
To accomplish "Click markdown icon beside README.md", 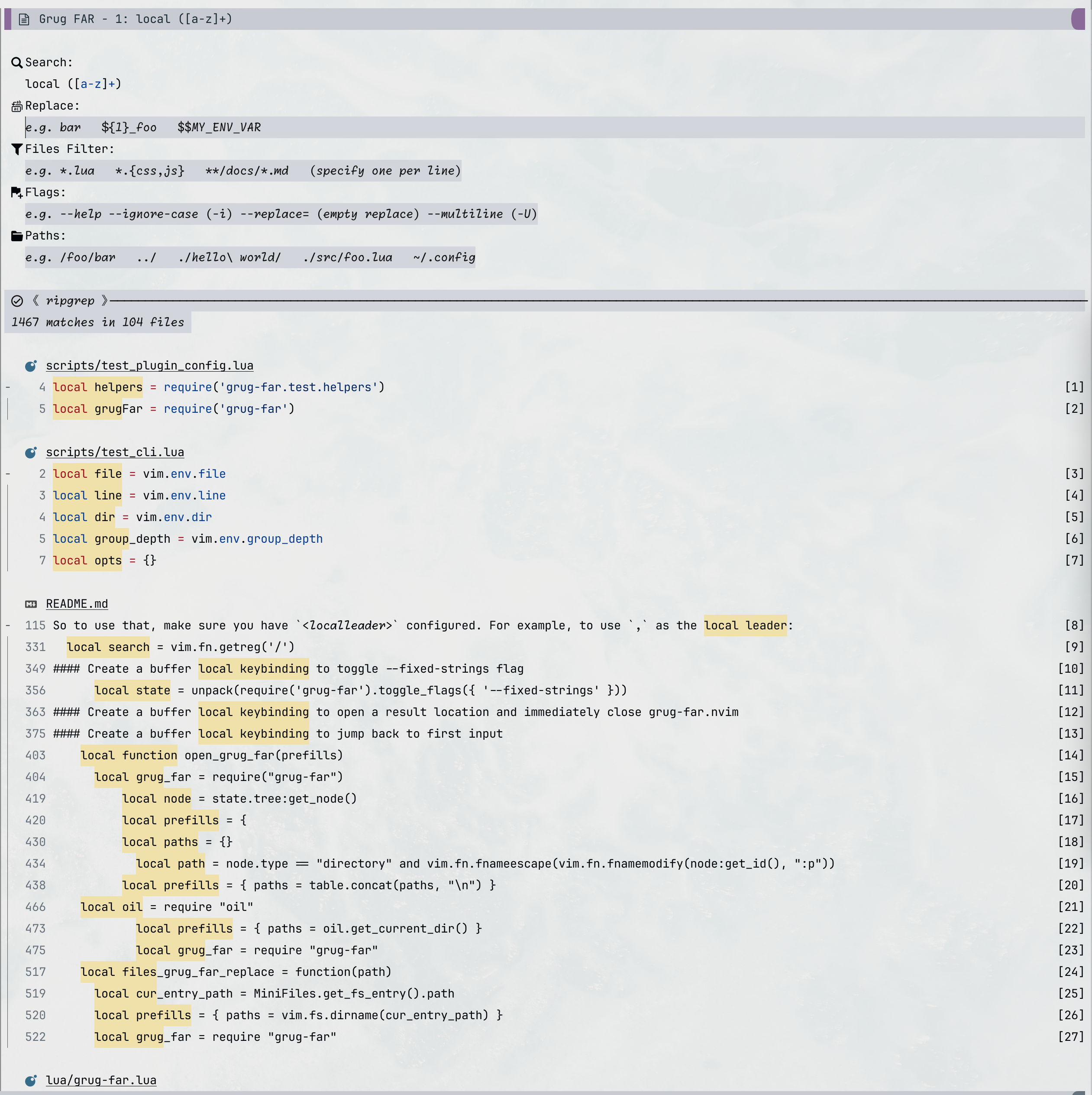I will click(31, 604).
